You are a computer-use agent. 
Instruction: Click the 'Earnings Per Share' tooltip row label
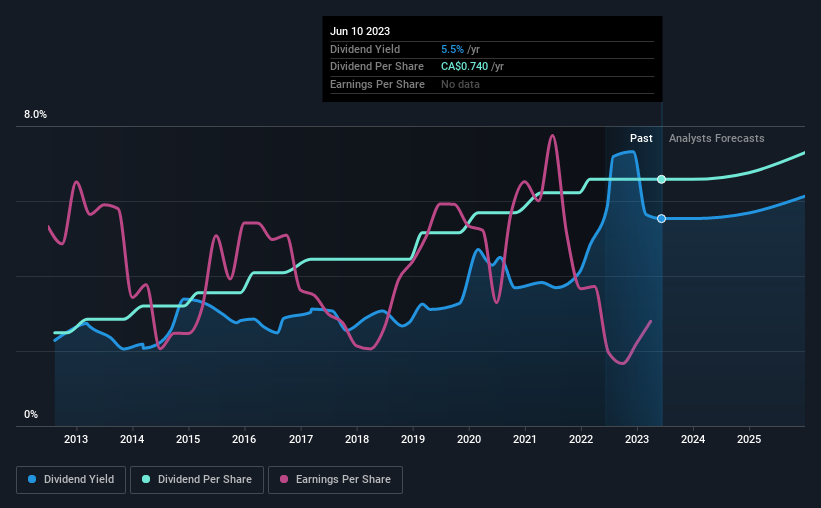tap(377, 84)
